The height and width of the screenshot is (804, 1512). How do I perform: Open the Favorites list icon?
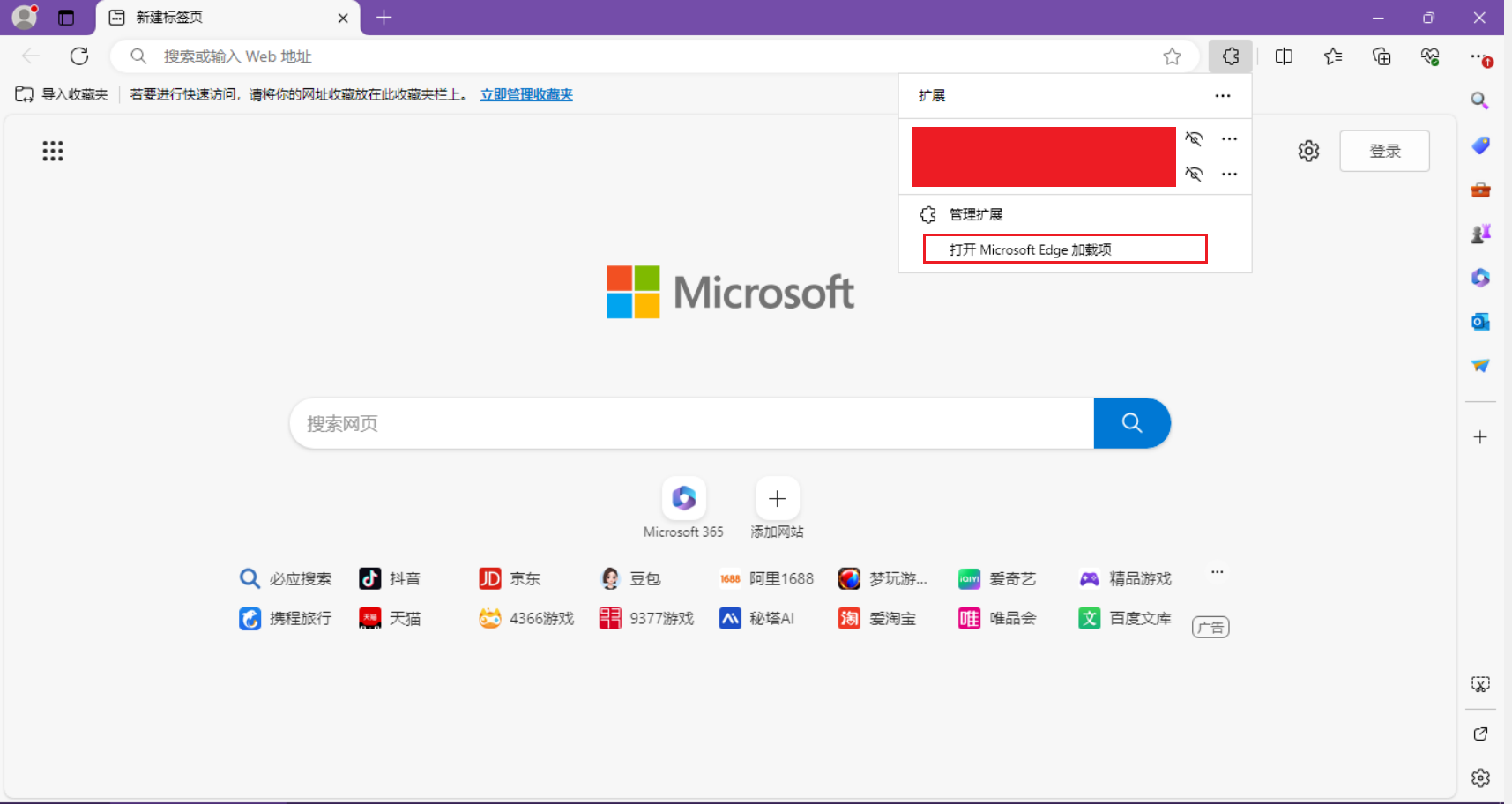[x=1332, y=56]
